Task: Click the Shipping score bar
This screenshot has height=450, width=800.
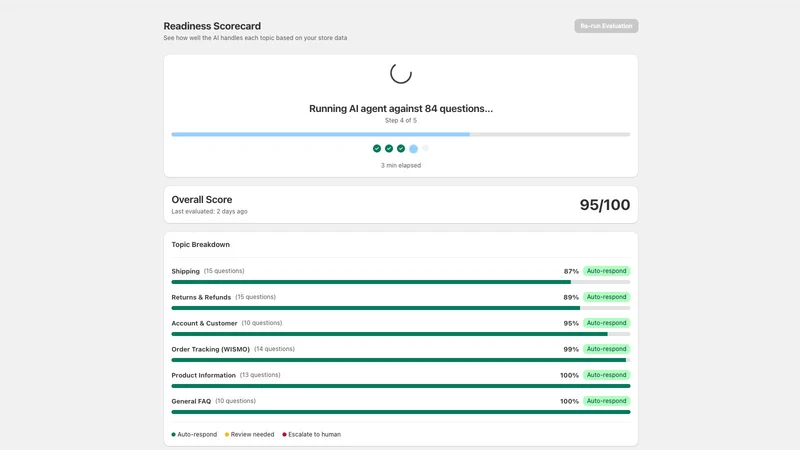Action: click(x=401, y=282)
